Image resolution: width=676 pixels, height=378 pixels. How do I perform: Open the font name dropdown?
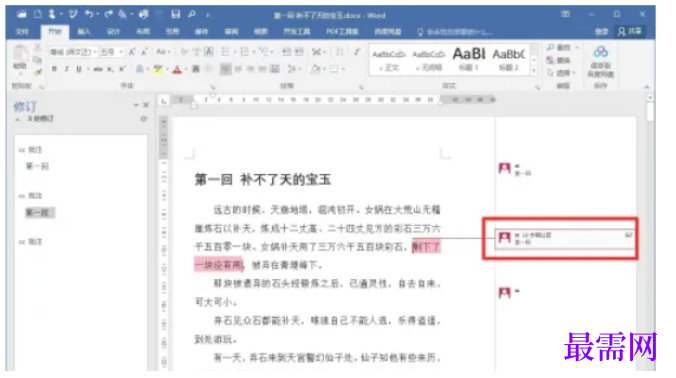95,52
